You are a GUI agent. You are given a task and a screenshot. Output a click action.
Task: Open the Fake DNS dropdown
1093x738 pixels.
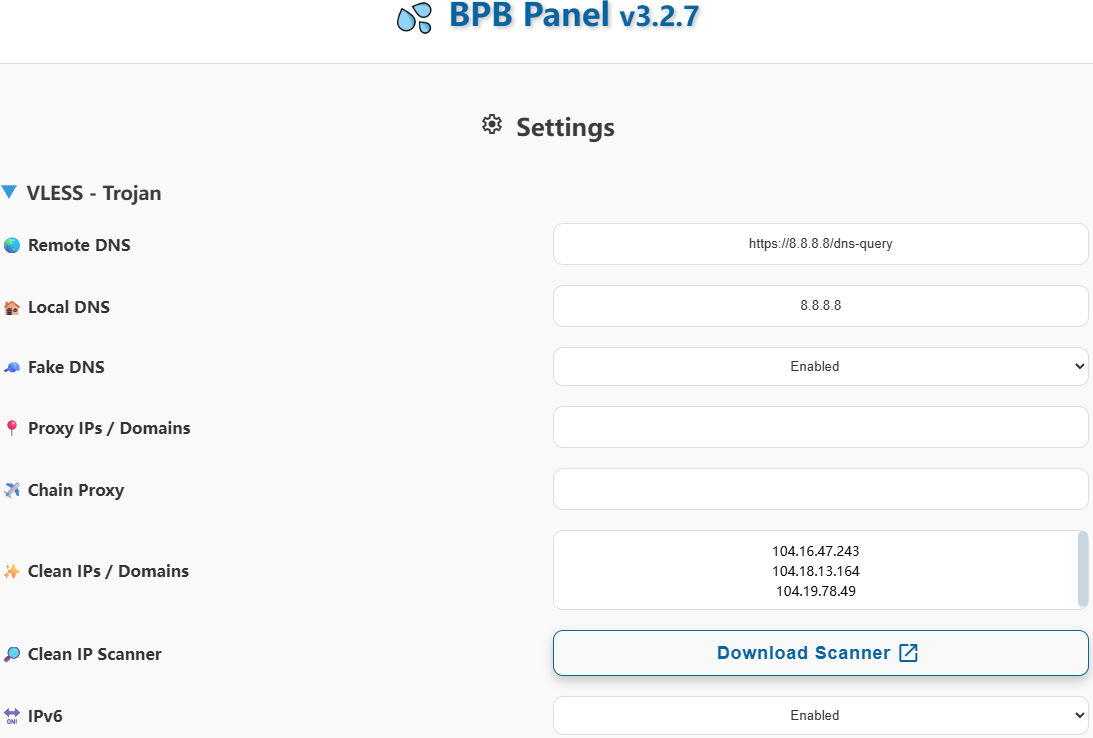click(820, 366)
